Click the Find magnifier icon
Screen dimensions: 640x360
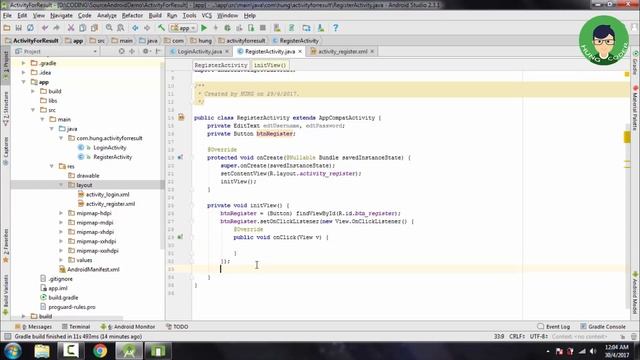[109, 28]
